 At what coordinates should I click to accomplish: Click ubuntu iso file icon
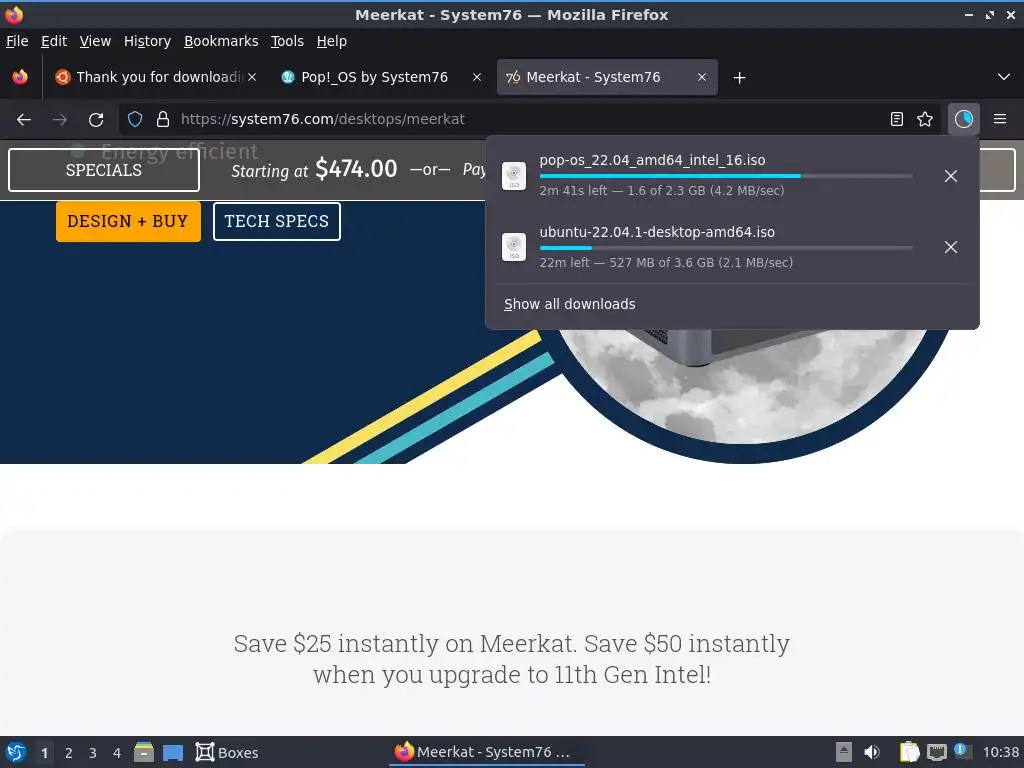coord(514,247)
